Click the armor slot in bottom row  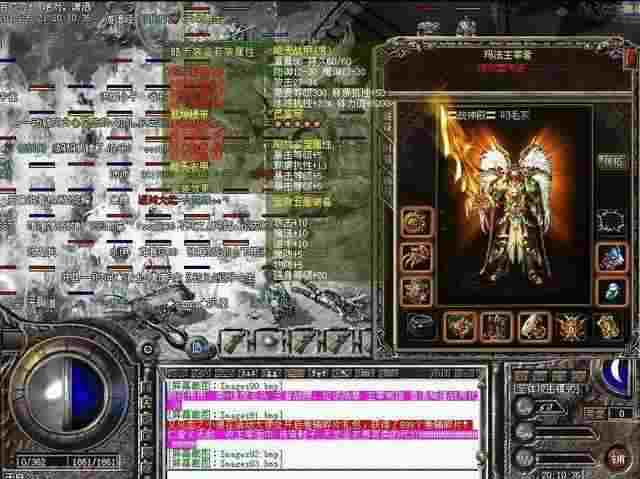point(496,326)
